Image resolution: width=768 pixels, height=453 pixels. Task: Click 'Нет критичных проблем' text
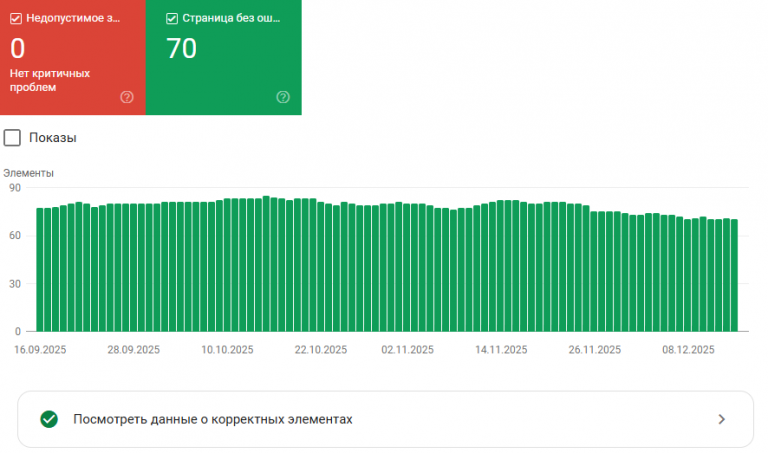point(50,80)
